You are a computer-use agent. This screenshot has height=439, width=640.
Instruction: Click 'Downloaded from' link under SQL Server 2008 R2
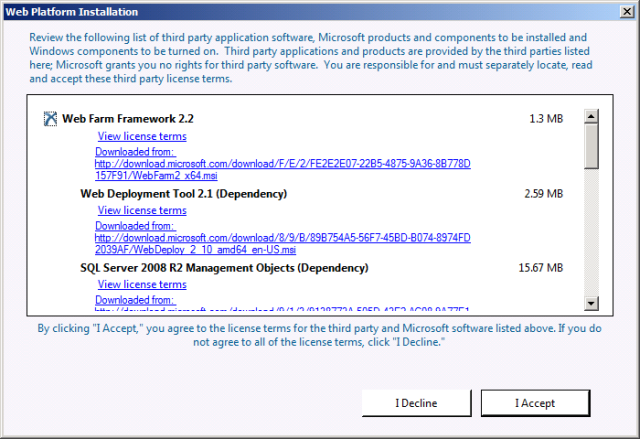tap(135, 299)
